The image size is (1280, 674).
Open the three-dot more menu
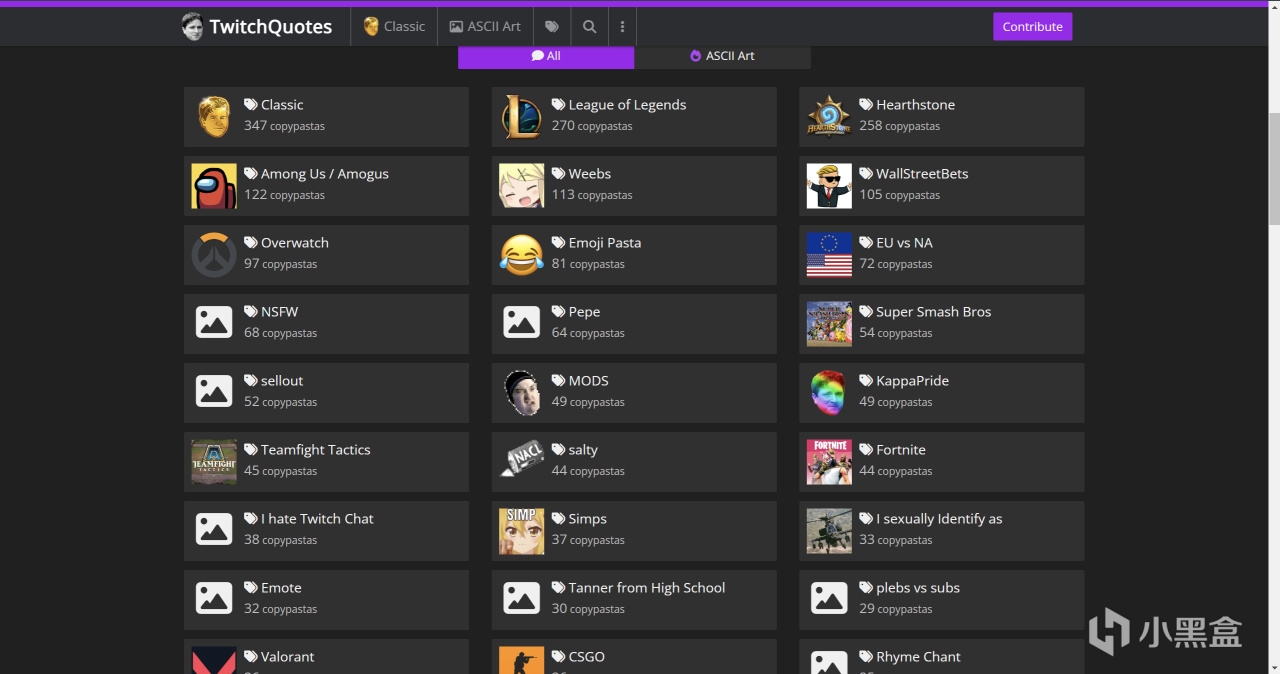[622, 27]
